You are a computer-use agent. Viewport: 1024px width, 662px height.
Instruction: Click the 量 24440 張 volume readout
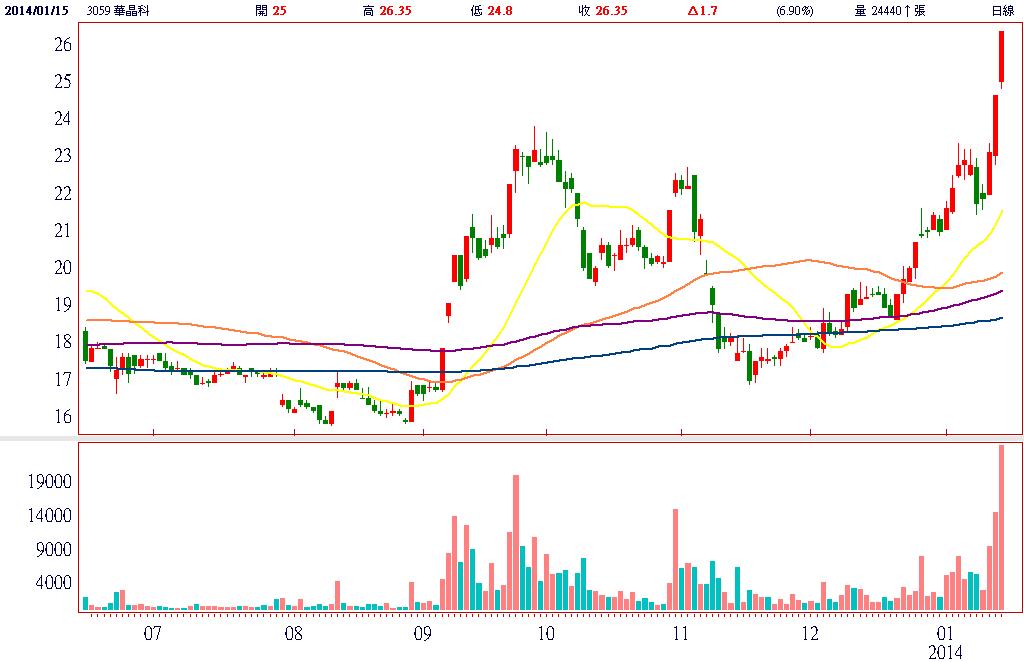[x=890, y=10]
